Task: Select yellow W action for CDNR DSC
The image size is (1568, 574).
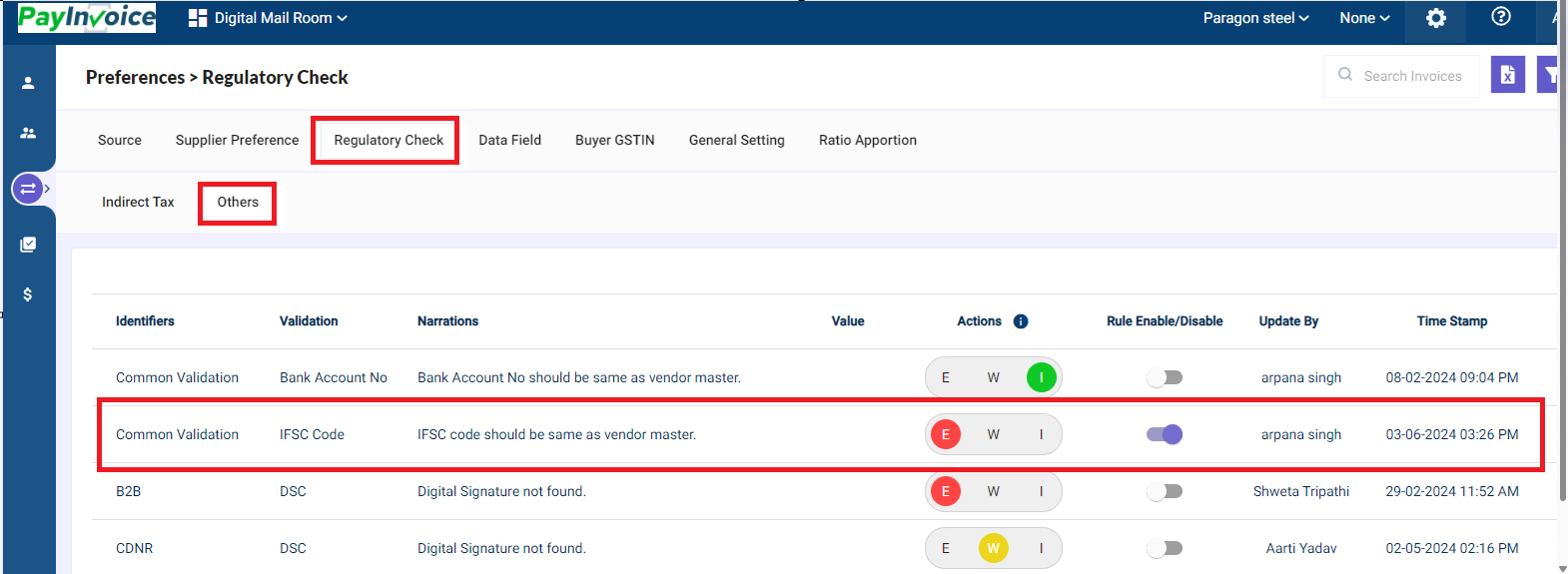Action: tap(994, 548)
